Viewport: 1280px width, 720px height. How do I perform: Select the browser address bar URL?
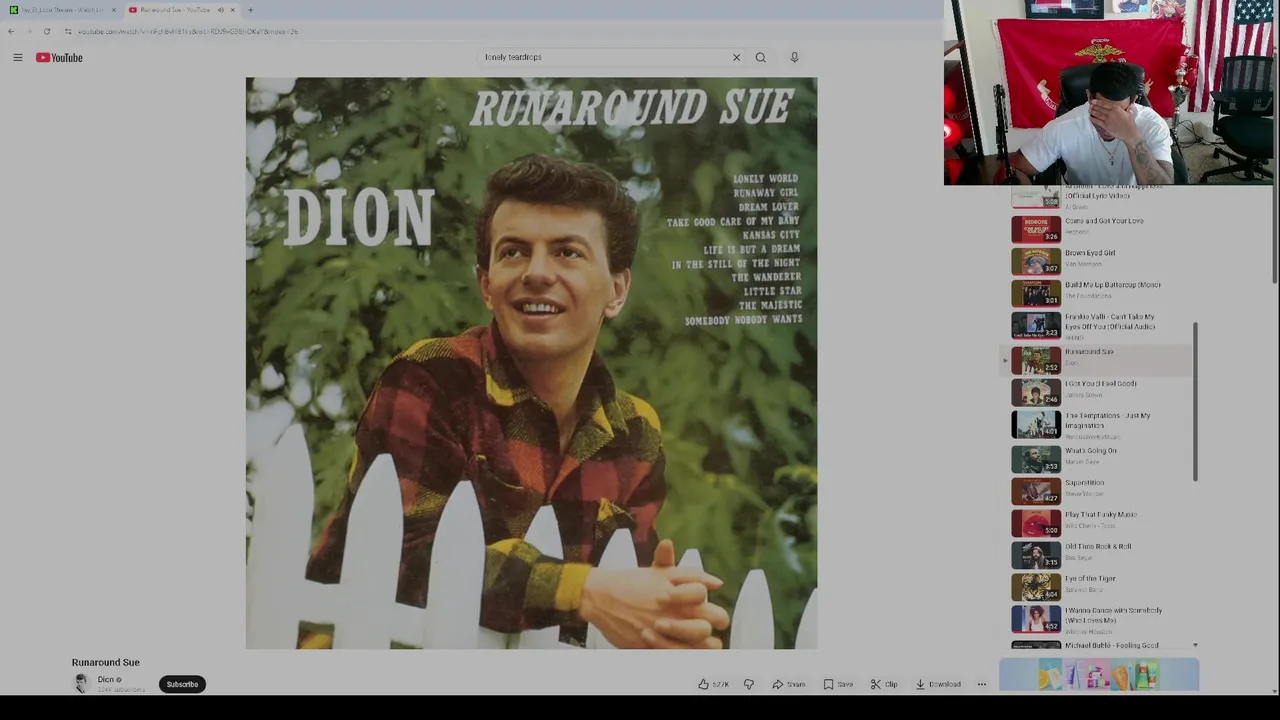188,31
